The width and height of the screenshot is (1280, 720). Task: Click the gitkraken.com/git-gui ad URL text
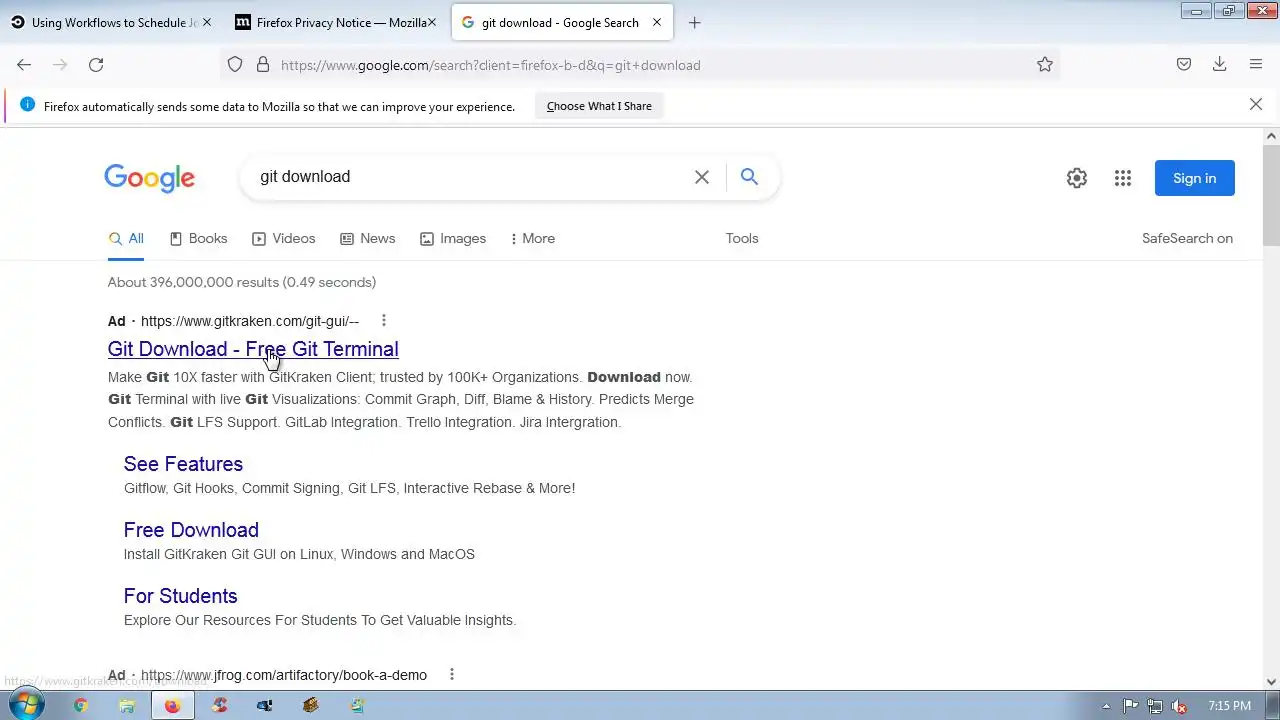[250, 321]
